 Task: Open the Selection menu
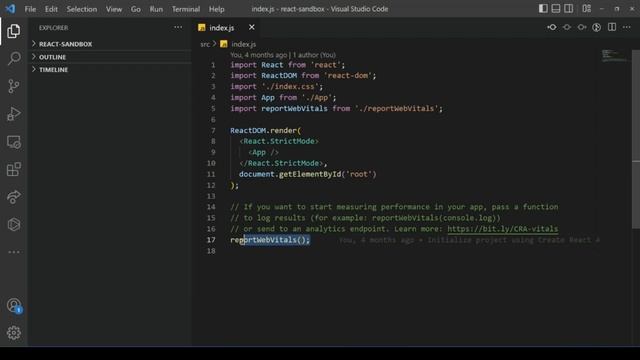click(x=82, y=9)
